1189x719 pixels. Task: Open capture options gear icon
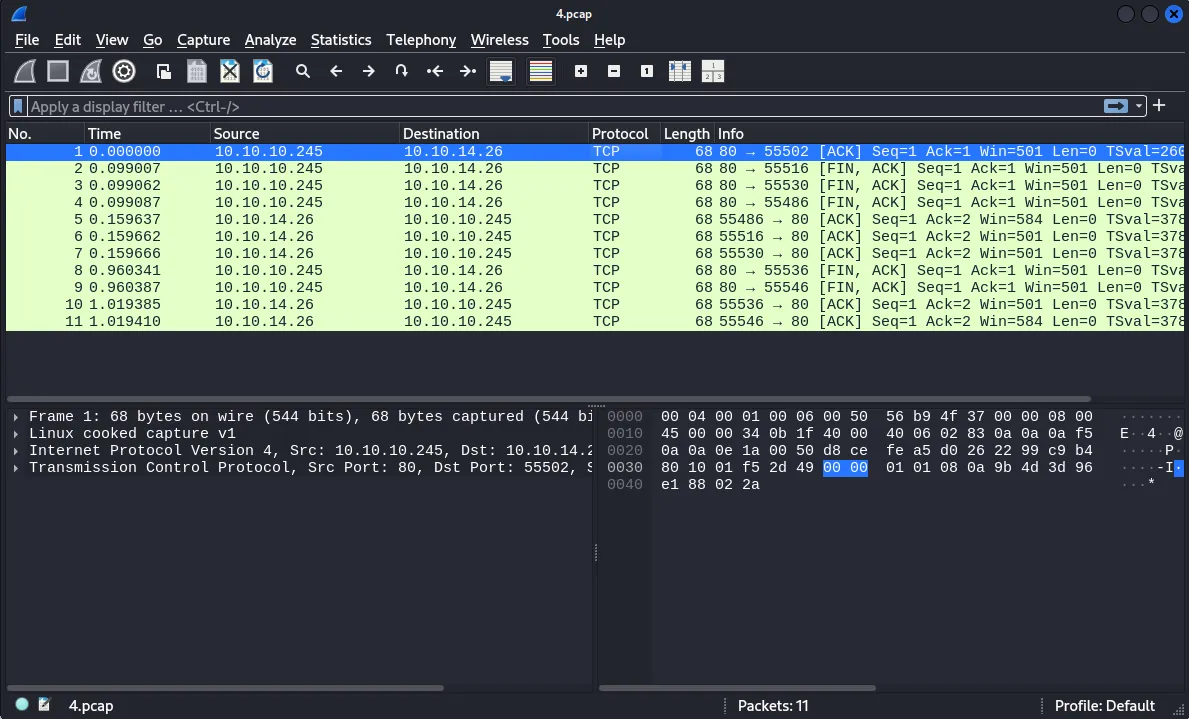click(124, 71)
